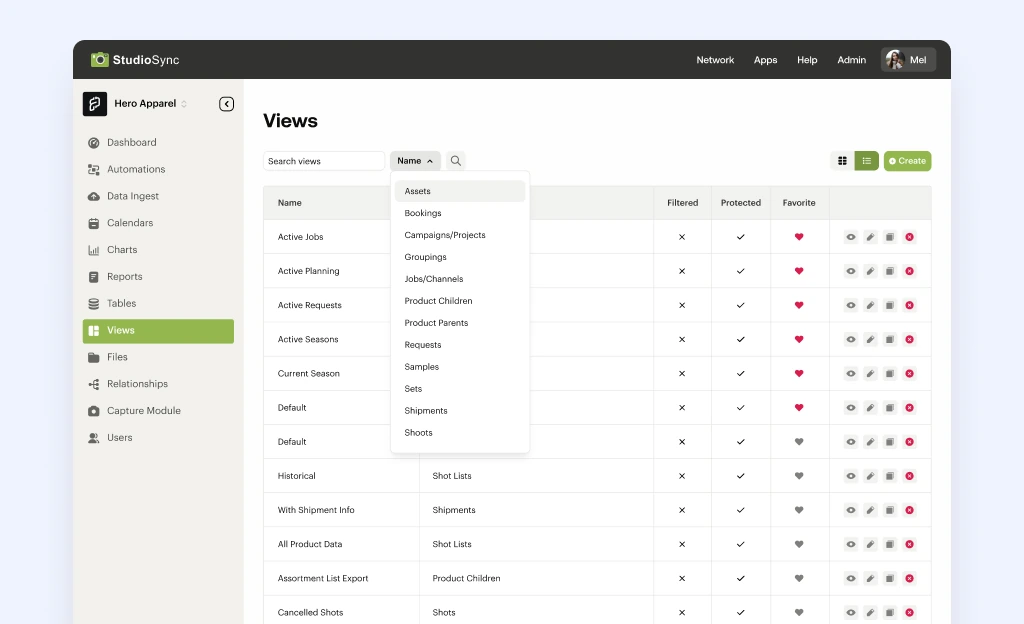
Task: Delete the Historical view
Action: (909, 476)
